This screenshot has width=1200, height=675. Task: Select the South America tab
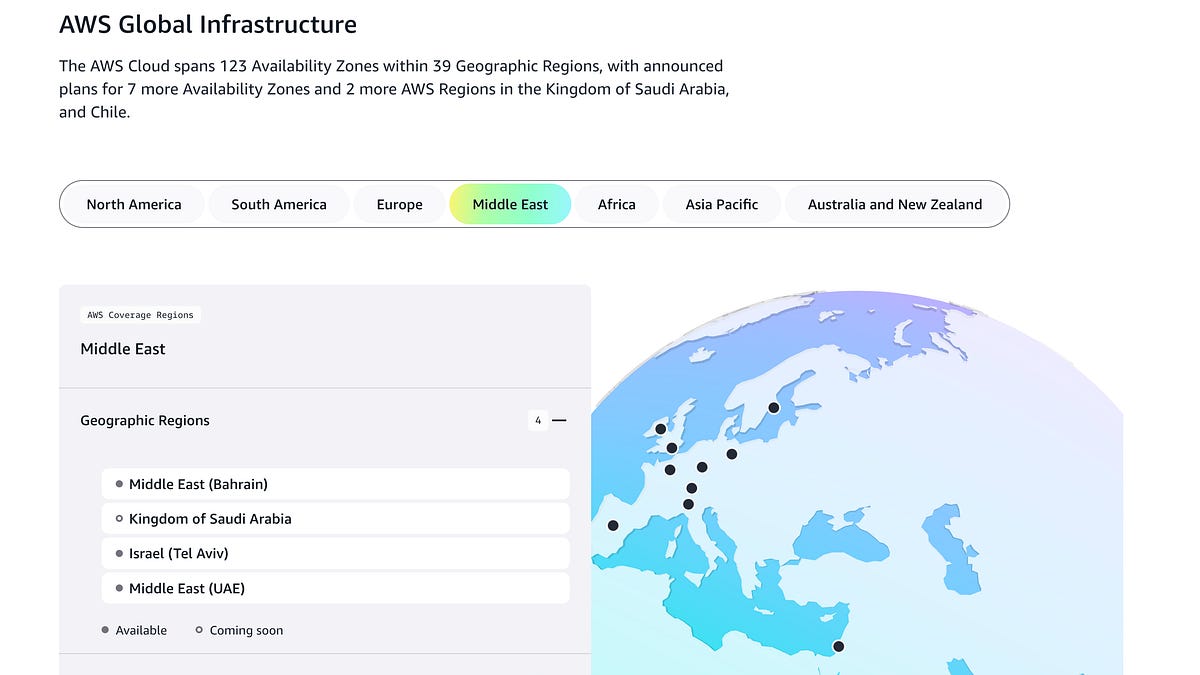pyautogui.click(x=279, y=204)
